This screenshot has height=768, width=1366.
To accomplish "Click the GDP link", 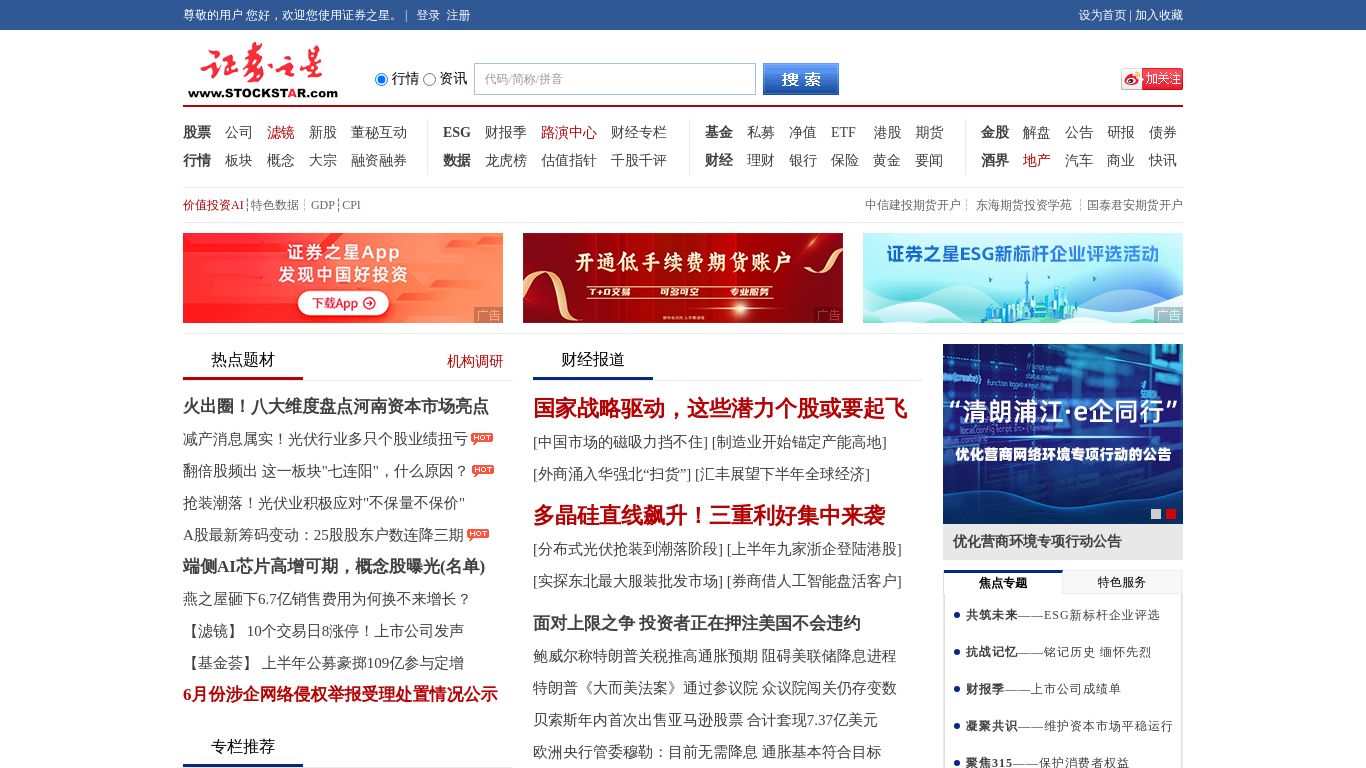I will pyautogui.click(x=323, y=205).
